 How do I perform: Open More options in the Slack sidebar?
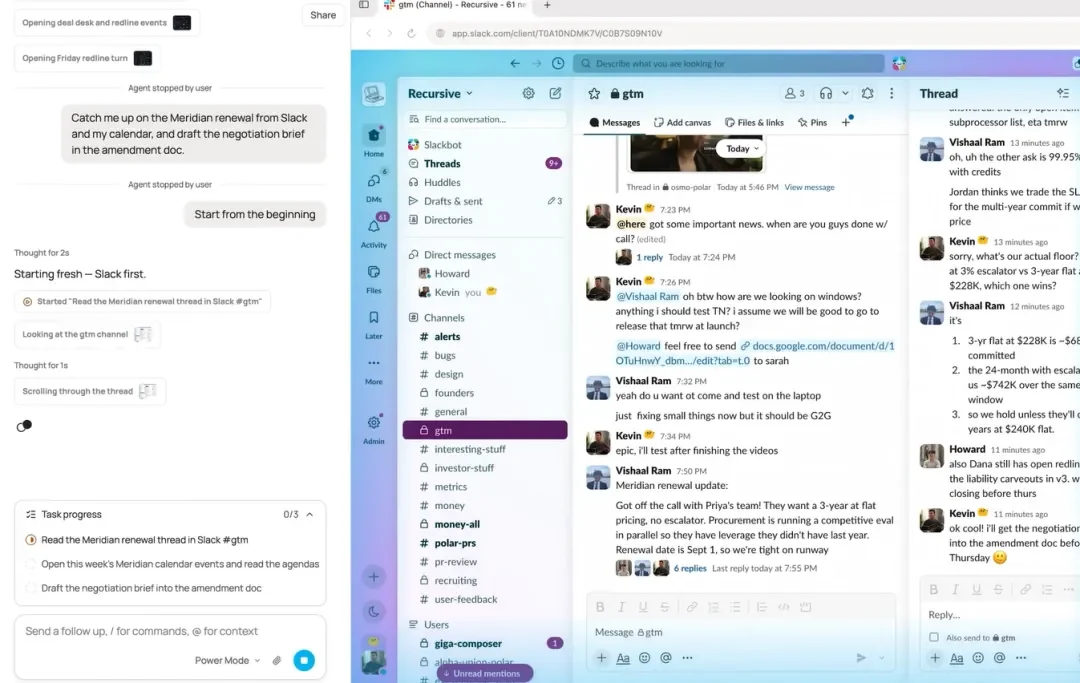(374, 369)
